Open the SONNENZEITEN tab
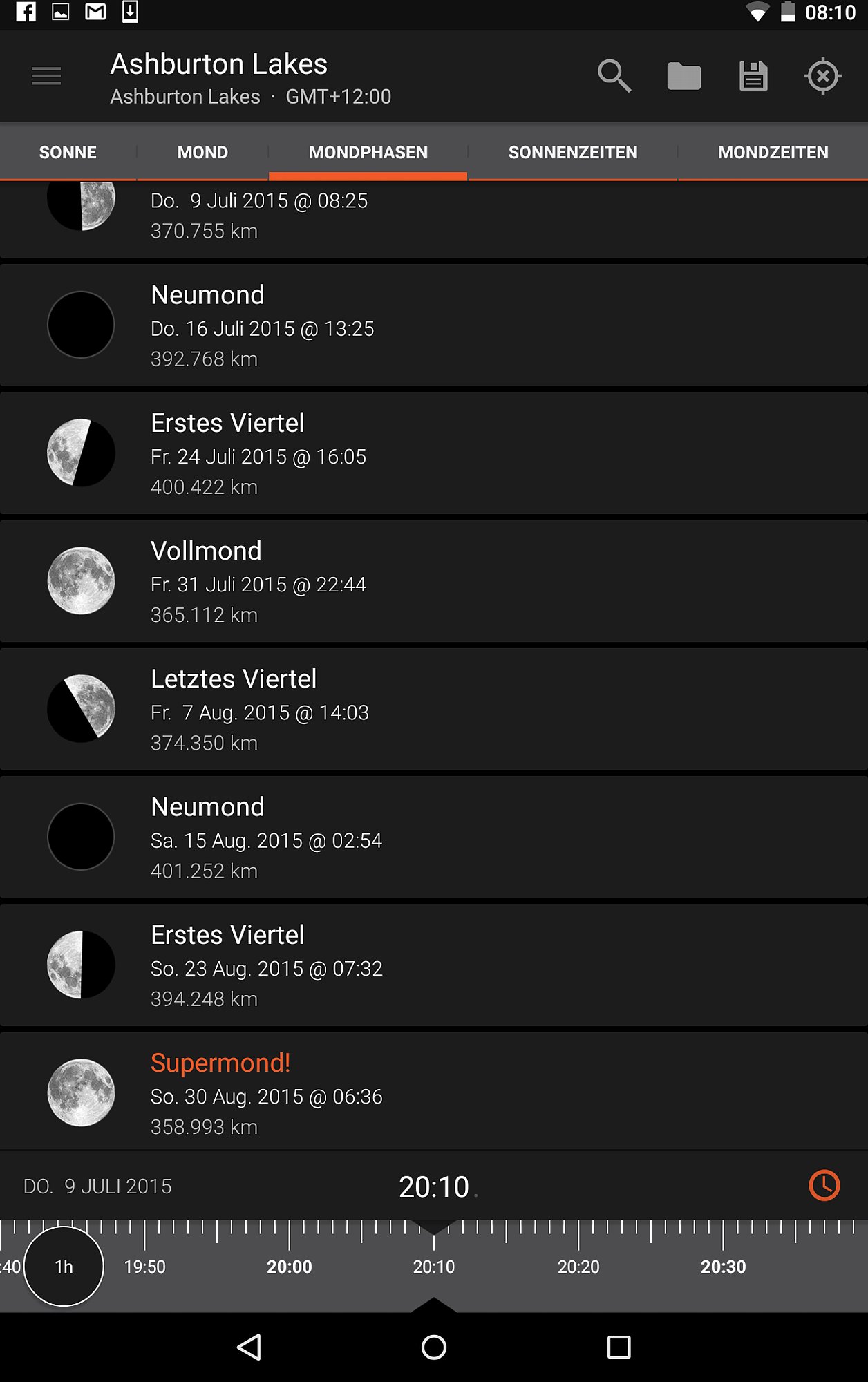Screen dimensions: 868x1382 573,152
